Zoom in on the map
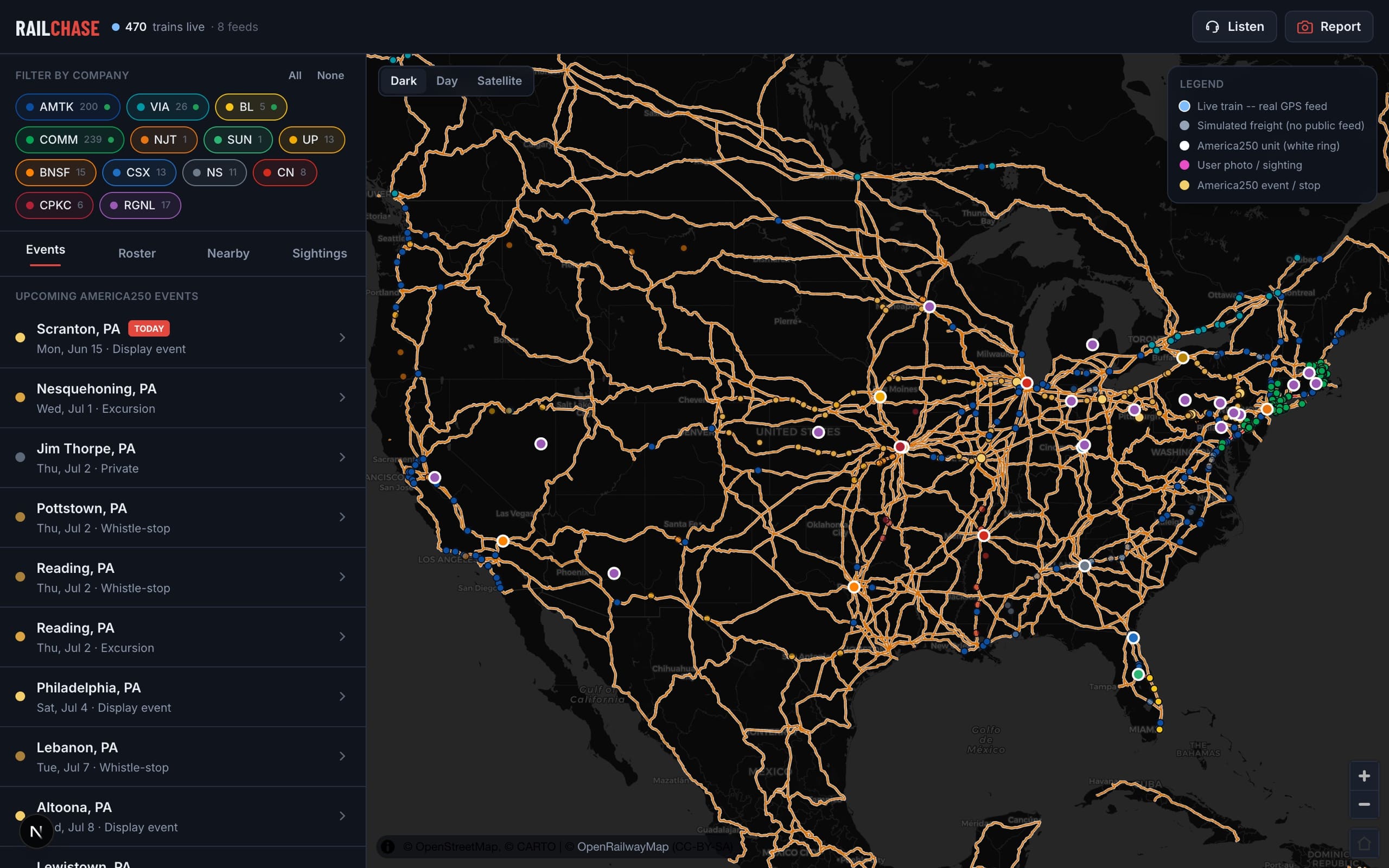 click(x=1363, y=776)
